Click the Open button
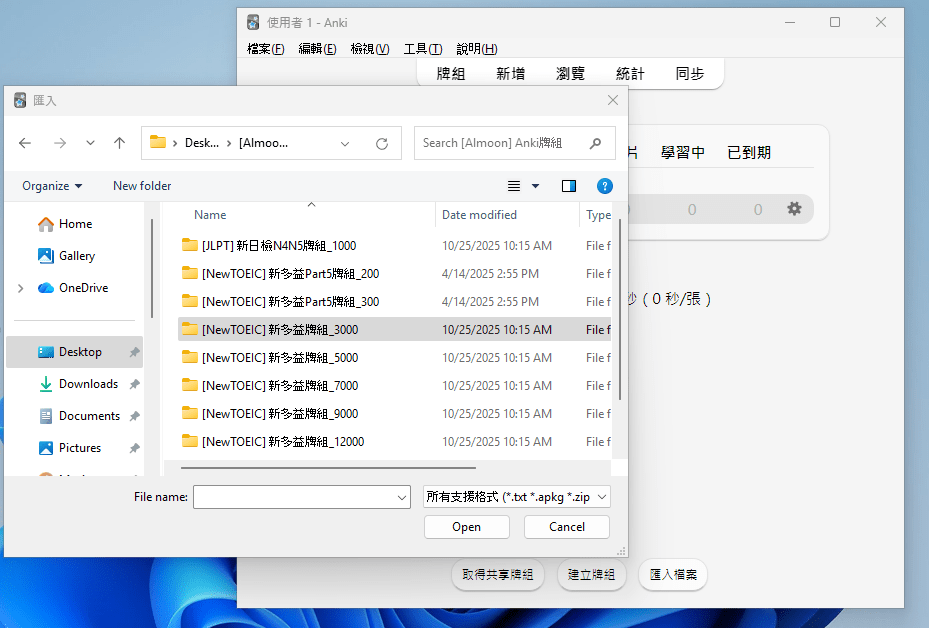This screenshot has width=929, height=628. click(x=466, y=527)
